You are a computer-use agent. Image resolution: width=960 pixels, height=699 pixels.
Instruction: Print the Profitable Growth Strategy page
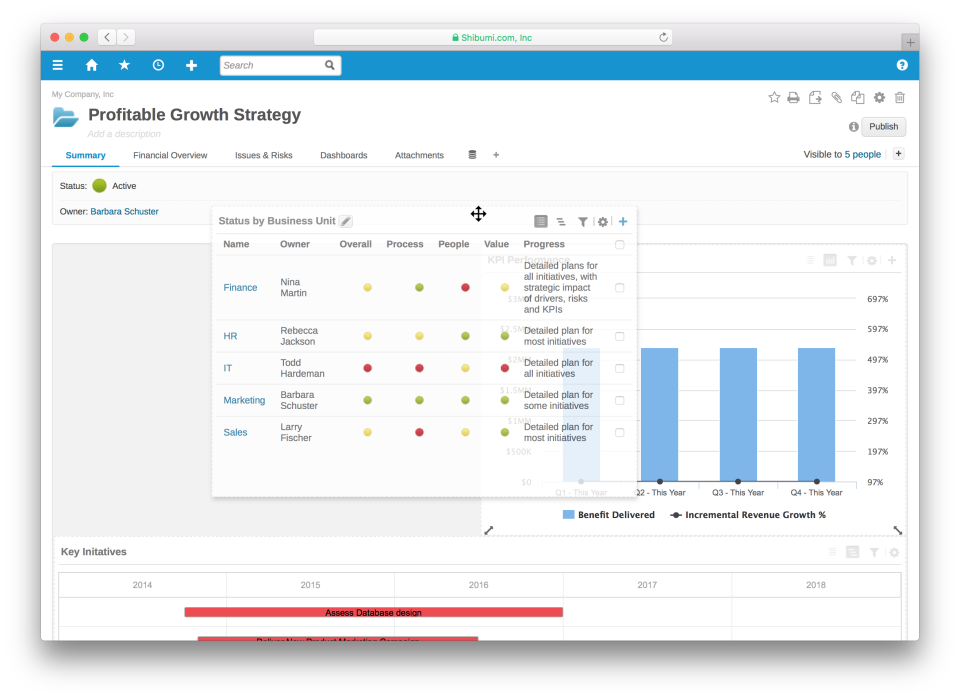[x=793, y=97]
